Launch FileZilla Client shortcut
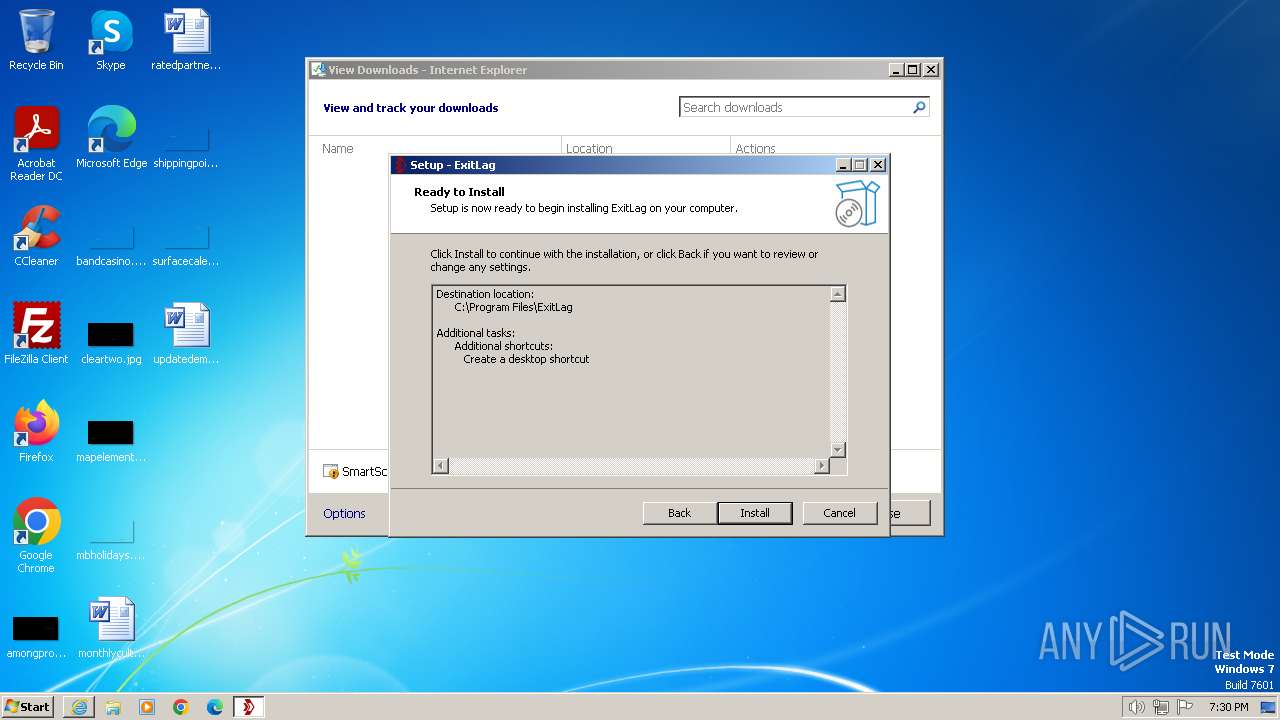Screen dimensions: 1280x720 tap(36, 334)
